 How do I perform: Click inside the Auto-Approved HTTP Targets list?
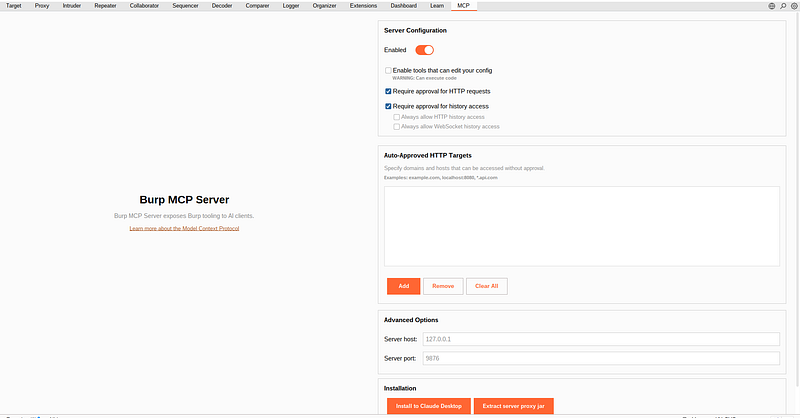pyautogui.click(x=582, y=226)
